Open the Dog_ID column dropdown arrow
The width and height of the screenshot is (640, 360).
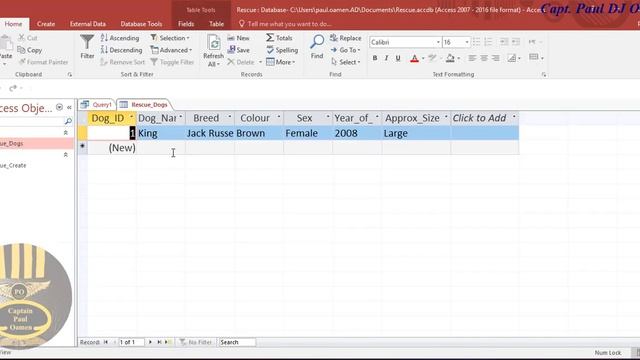(x=131, y=117)
